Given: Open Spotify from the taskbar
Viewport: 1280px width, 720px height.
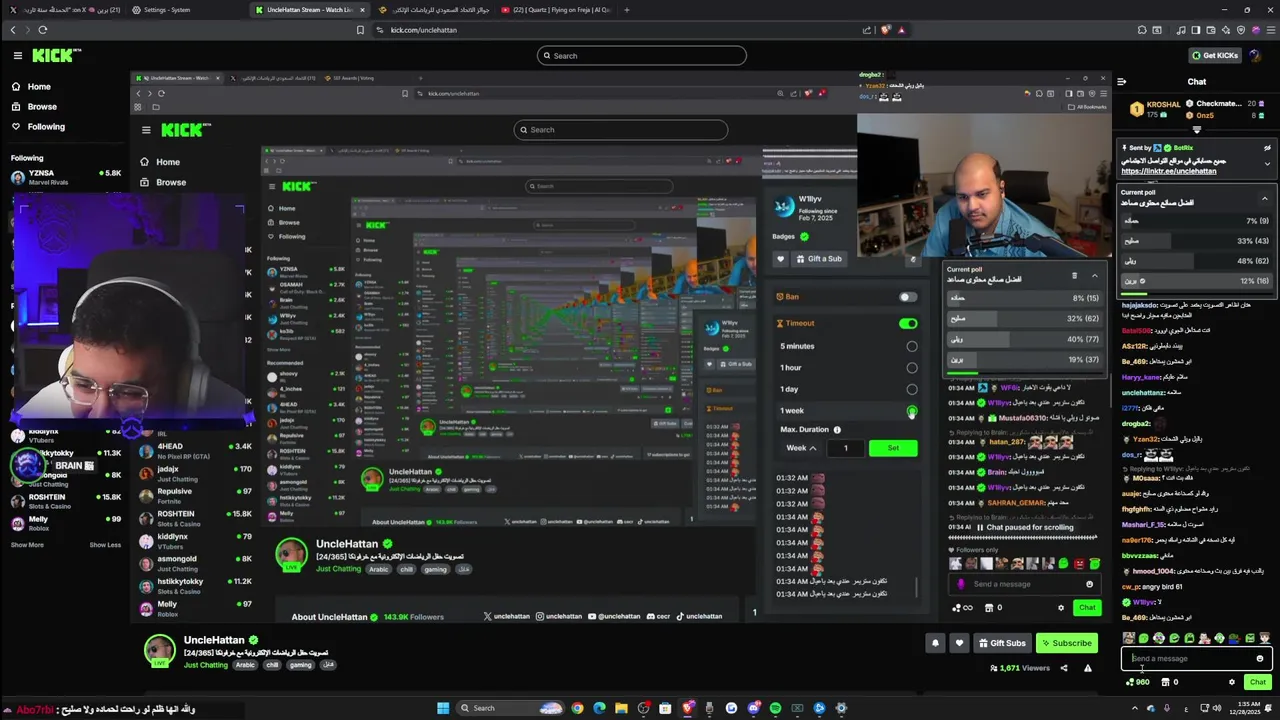Looking at the screenshot, I should (775, 708).
